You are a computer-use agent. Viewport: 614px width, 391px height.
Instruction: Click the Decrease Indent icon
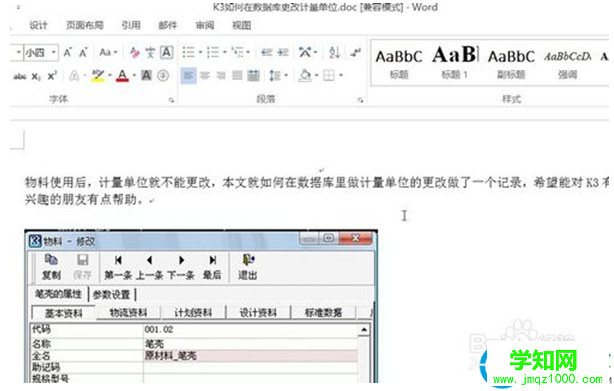tap(267, 52)
